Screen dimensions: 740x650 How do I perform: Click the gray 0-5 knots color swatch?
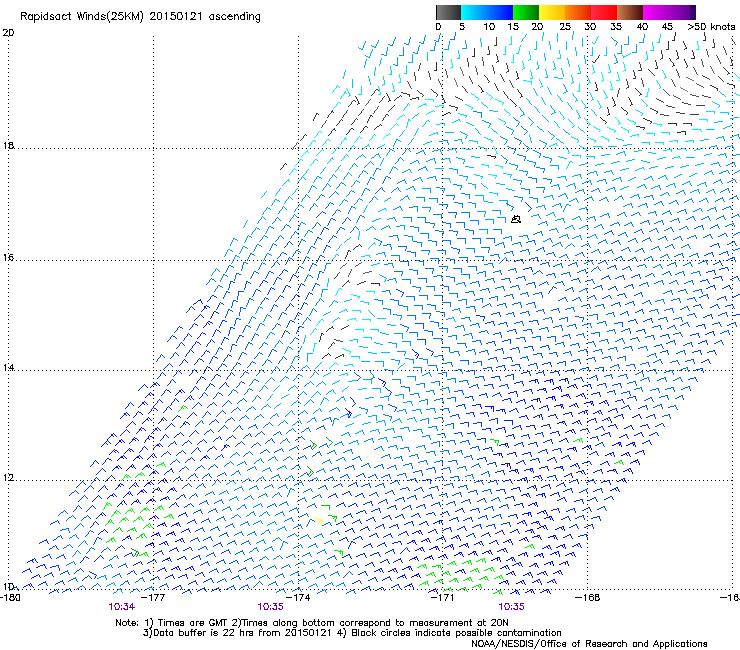click(448, 12)
